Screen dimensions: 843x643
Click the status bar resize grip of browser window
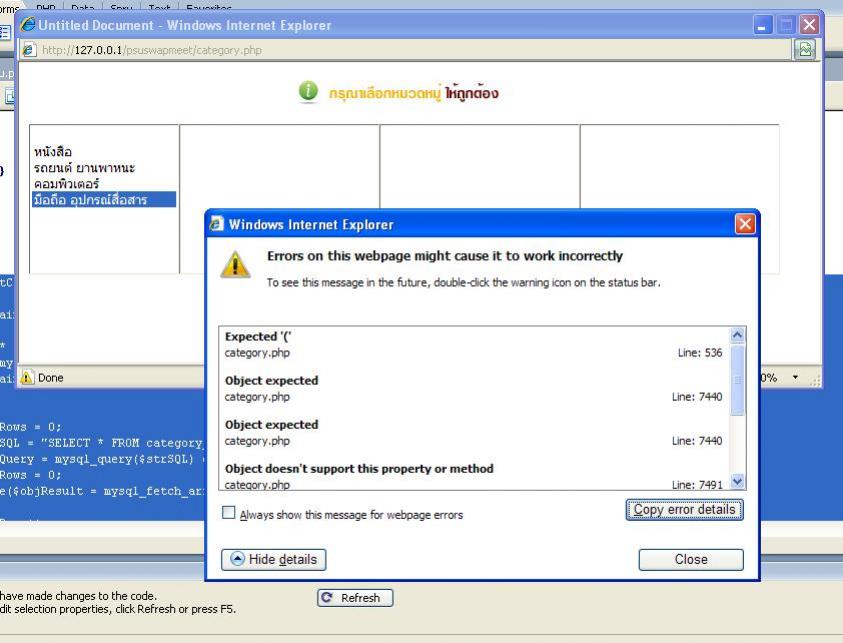(x=816, y=380)
